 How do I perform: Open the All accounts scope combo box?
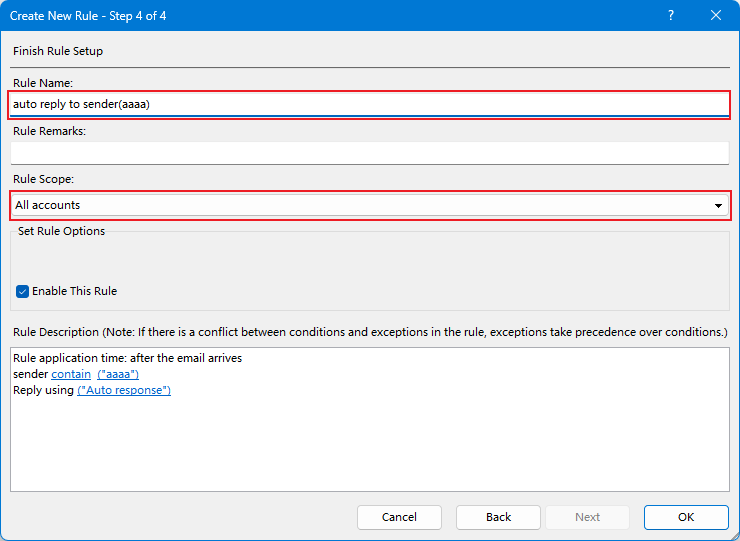pos(370,205)
